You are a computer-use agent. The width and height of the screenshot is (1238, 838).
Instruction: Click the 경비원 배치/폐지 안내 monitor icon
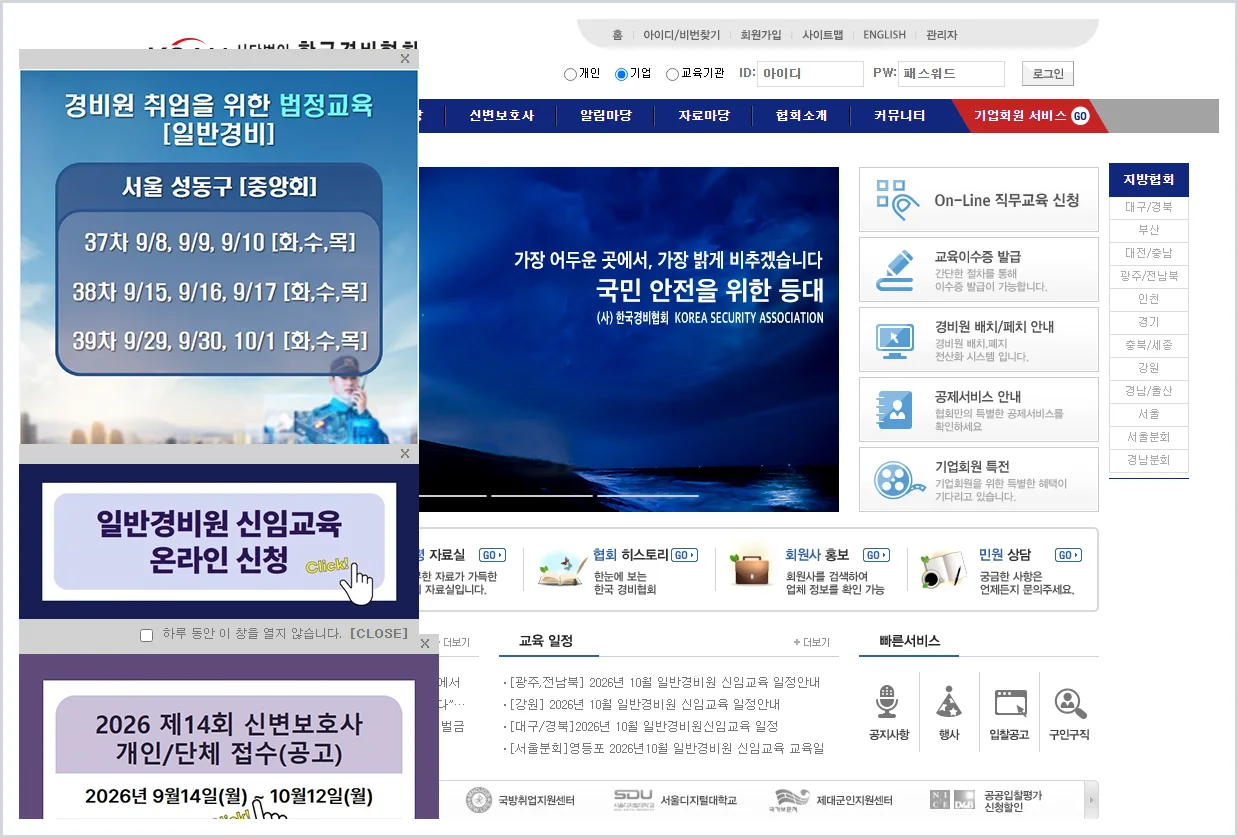pyautogui.click(x=895, y=340)
